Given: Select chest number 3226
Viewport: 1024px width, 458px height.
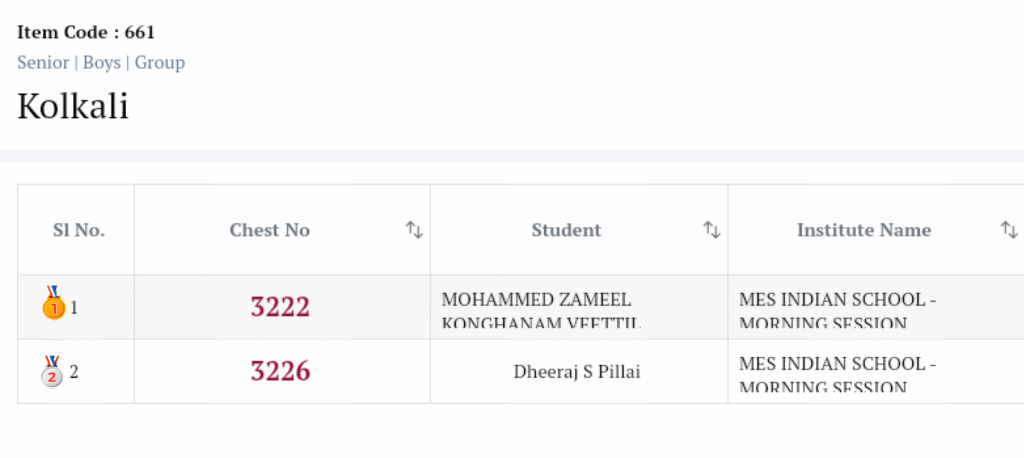Looking at the screenshot, I should pyautogui.click(x=280, y=372).
